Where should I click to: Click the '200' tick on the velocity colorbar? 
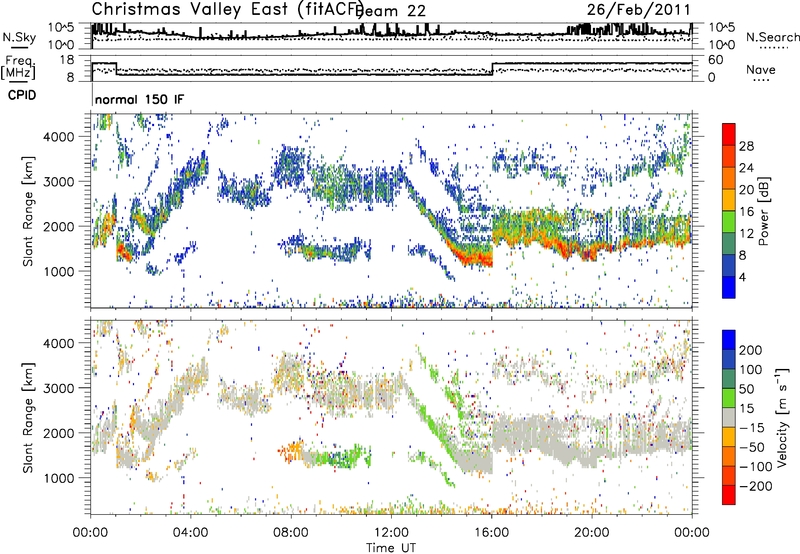click(x=751, y=350)
